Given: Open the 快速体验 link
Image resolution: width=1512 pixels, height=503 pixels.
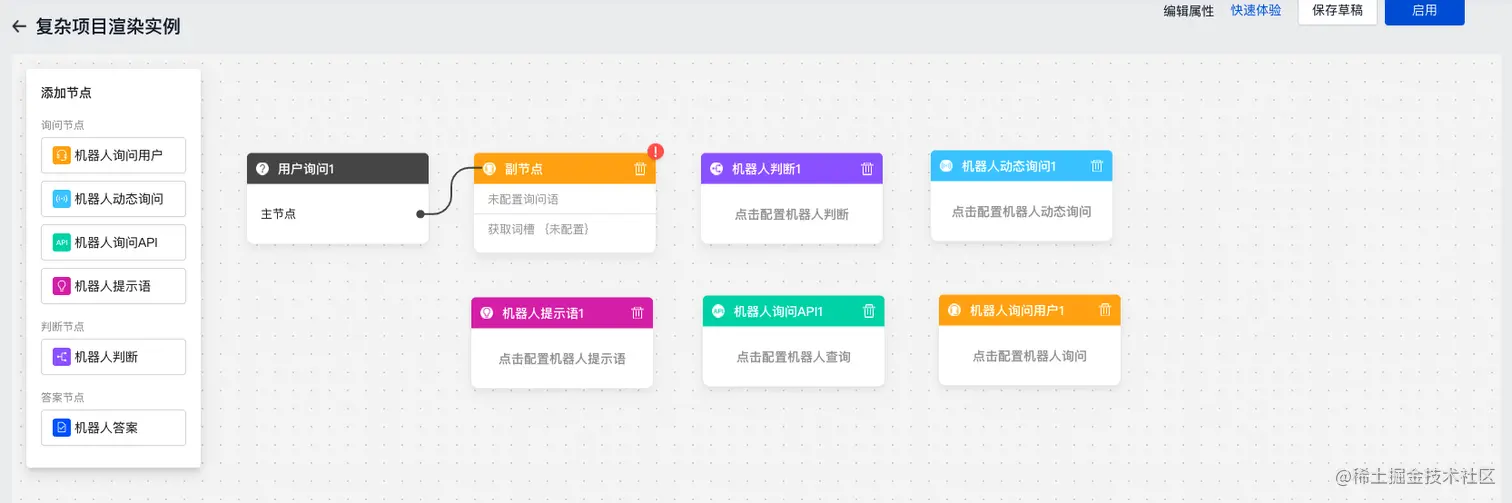Looking at the screenshot, I should click(1255, 11).
